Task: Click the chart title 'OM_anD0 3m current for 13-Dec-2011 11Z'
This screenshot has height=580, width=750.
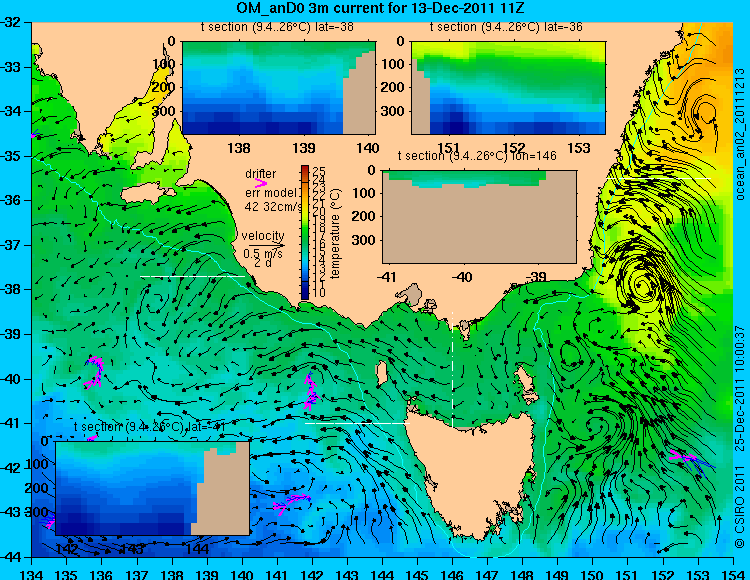Action: click(x=380, y=8)
